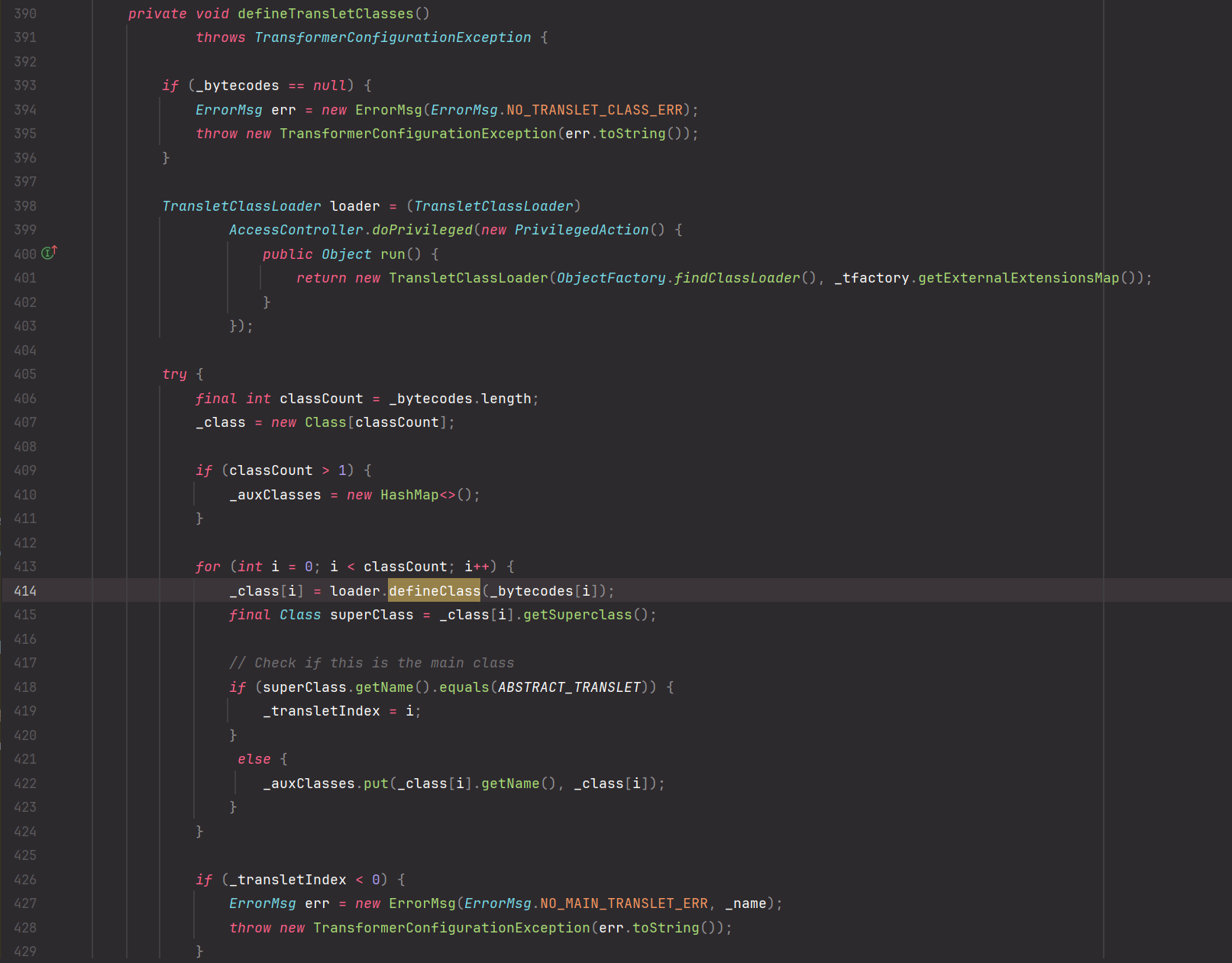Click the PrivilegedAction class name

[581, 230]
